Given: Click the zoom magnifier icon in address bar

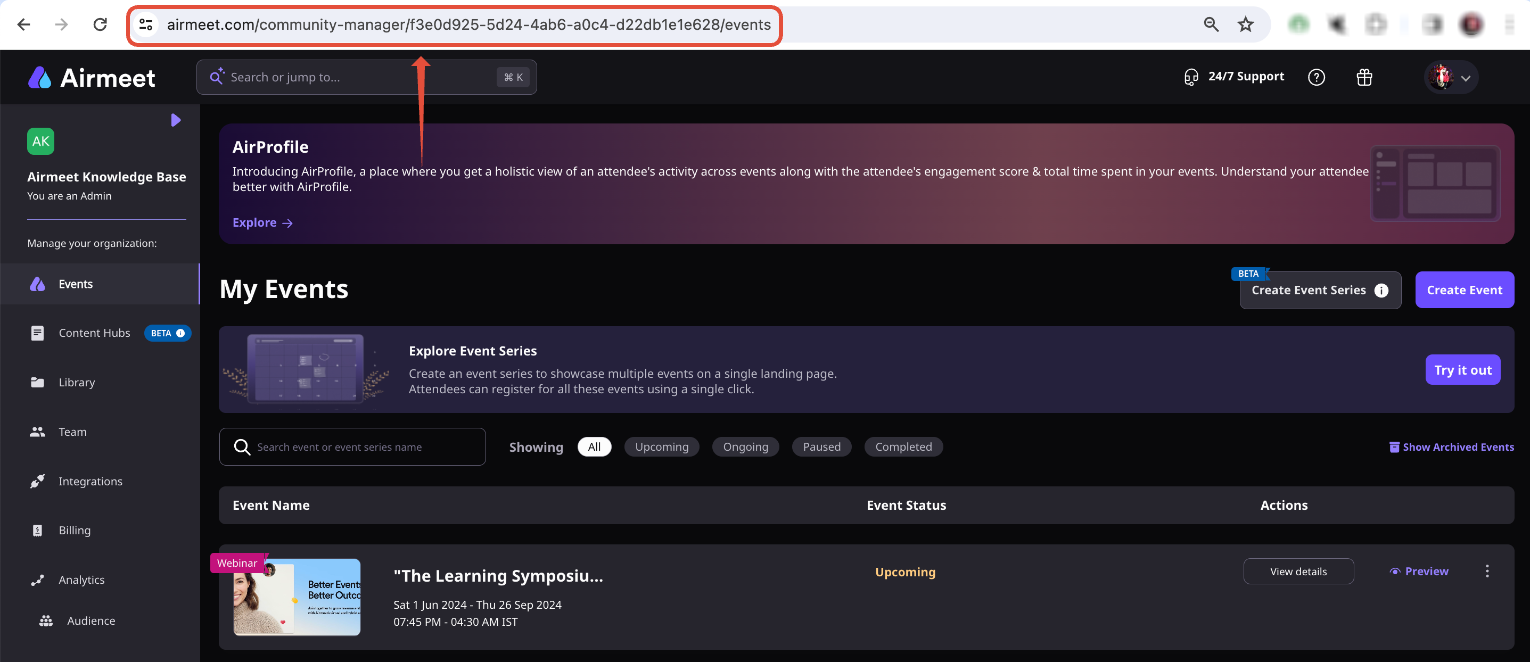Looking at the screenshot, I should (1211, 24).
